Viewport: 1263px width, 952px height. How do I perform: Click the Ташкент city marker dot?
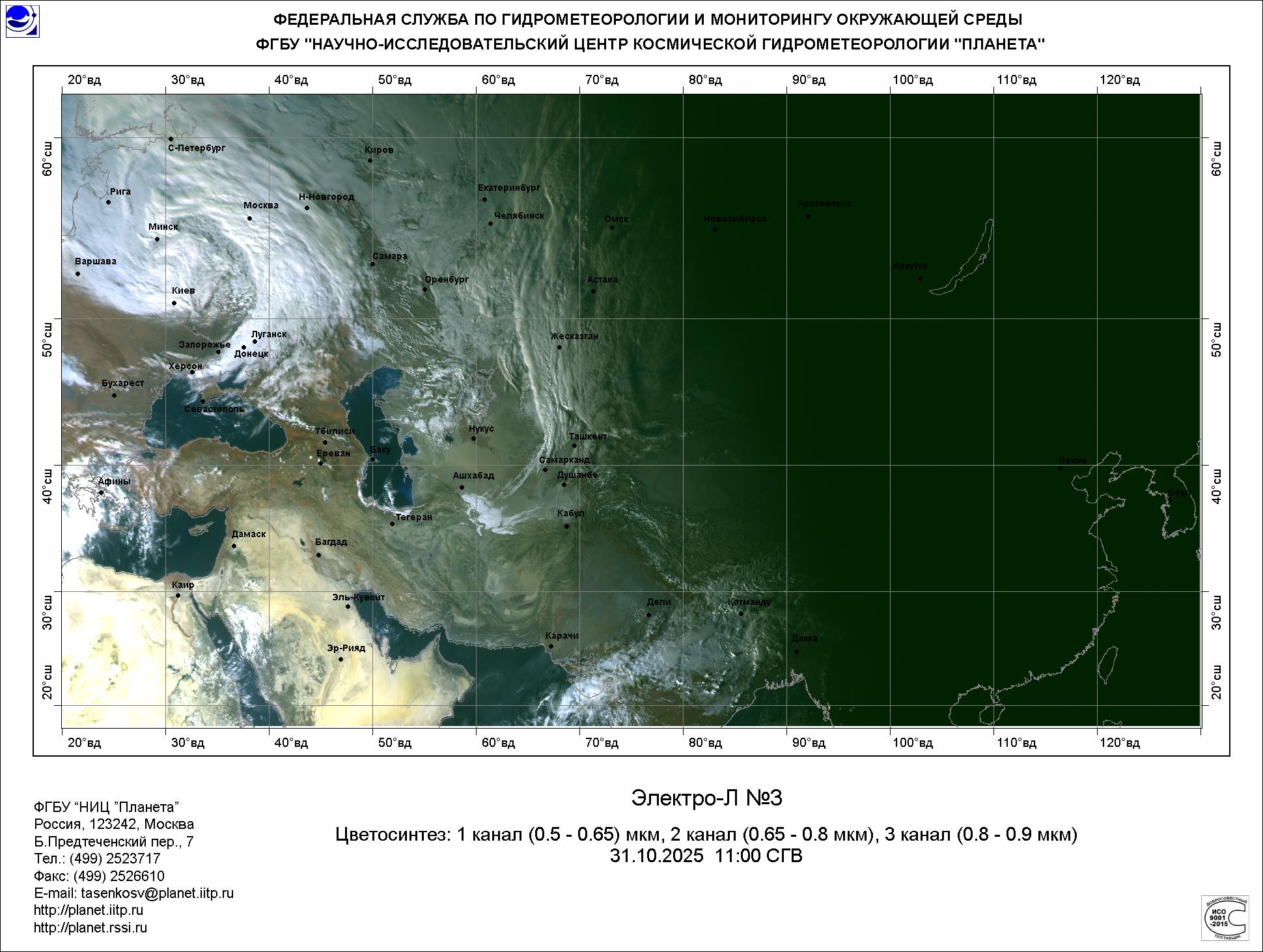point(574,446)
